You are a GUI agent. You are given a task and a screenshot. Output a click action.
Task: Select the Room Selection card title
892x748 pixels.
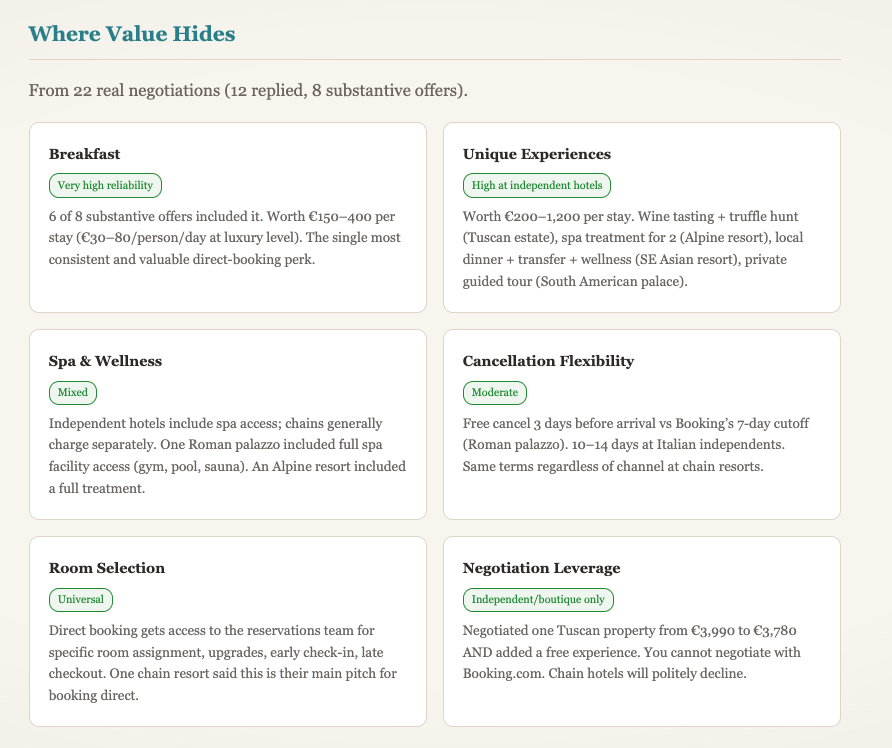[x=107, y=568]
